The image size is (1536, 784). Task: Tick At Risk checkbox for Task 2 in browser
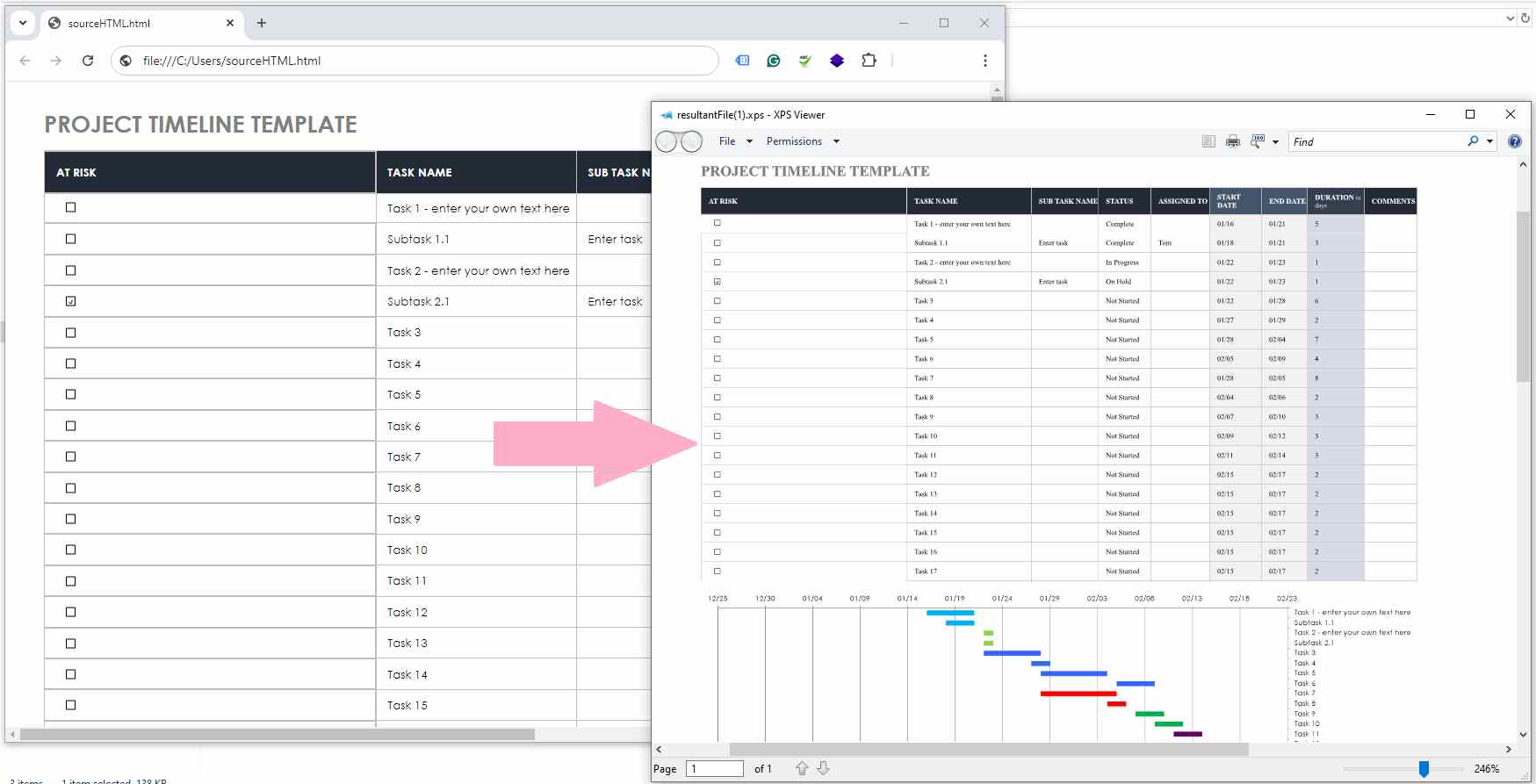(x=71, y=270)
